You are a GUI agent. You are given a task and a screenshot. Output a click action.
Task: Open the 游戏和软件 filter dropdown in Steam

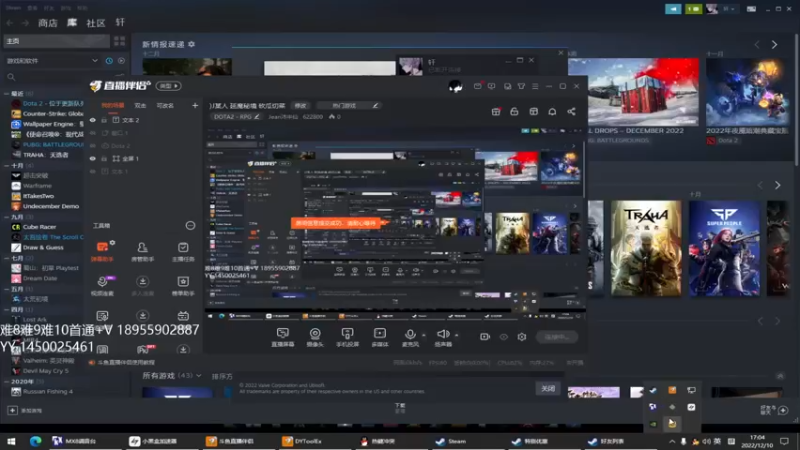coord(52,61)
